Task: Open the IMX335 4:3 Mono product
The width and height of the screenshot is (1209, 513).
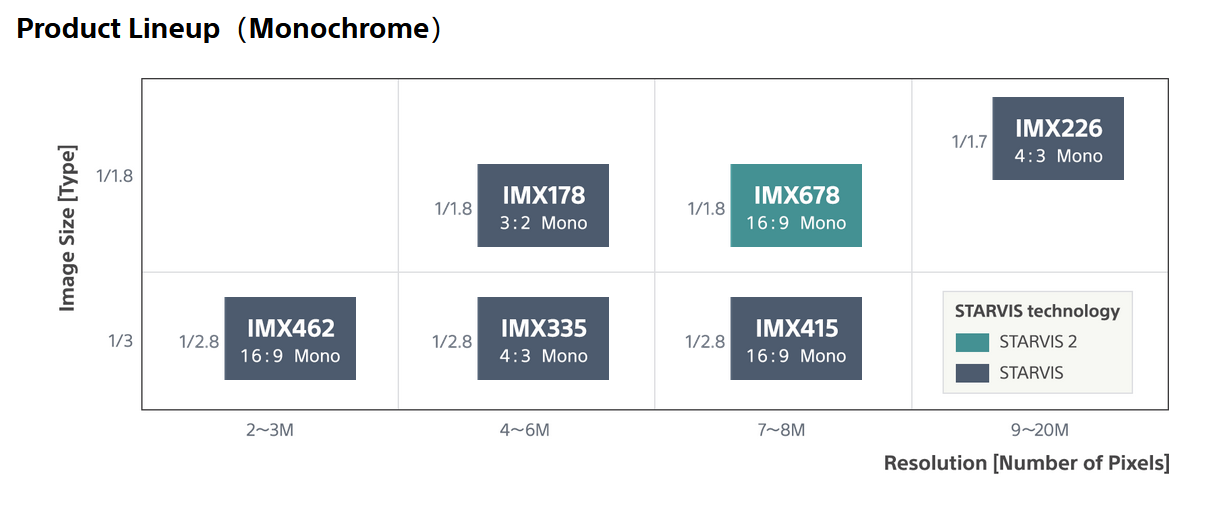Action: [543, 338]
